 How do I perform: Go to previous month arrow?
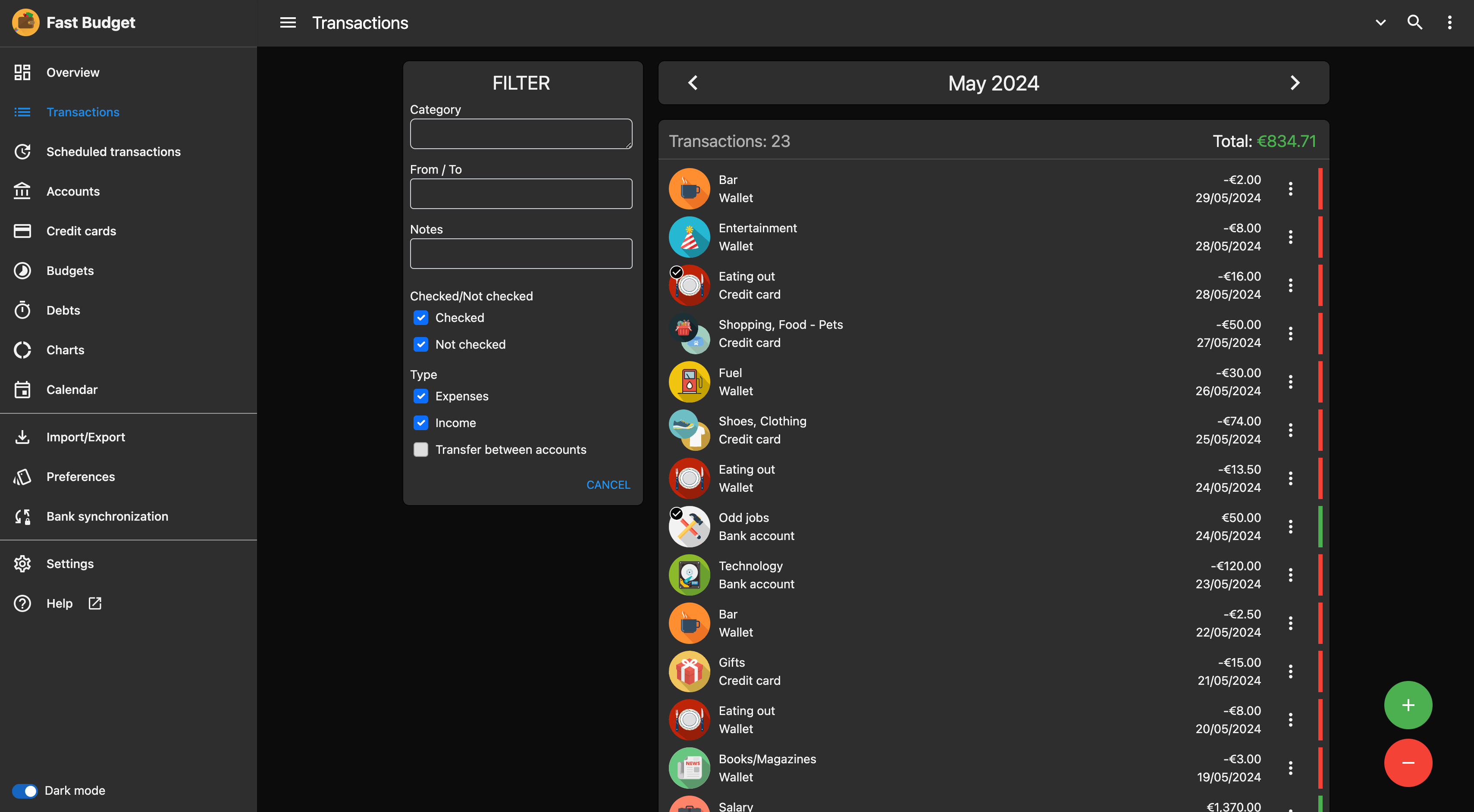[693, 83]
